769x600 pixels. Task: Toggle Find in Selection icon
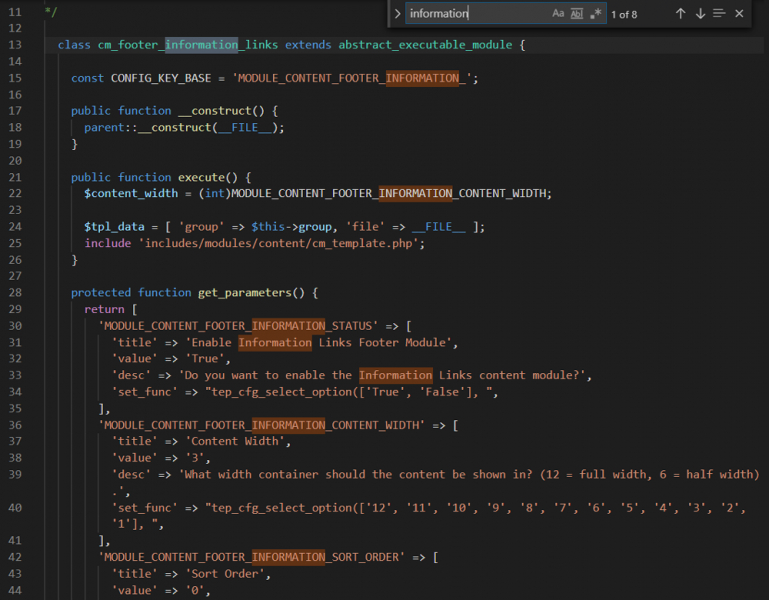pos(719,14)
